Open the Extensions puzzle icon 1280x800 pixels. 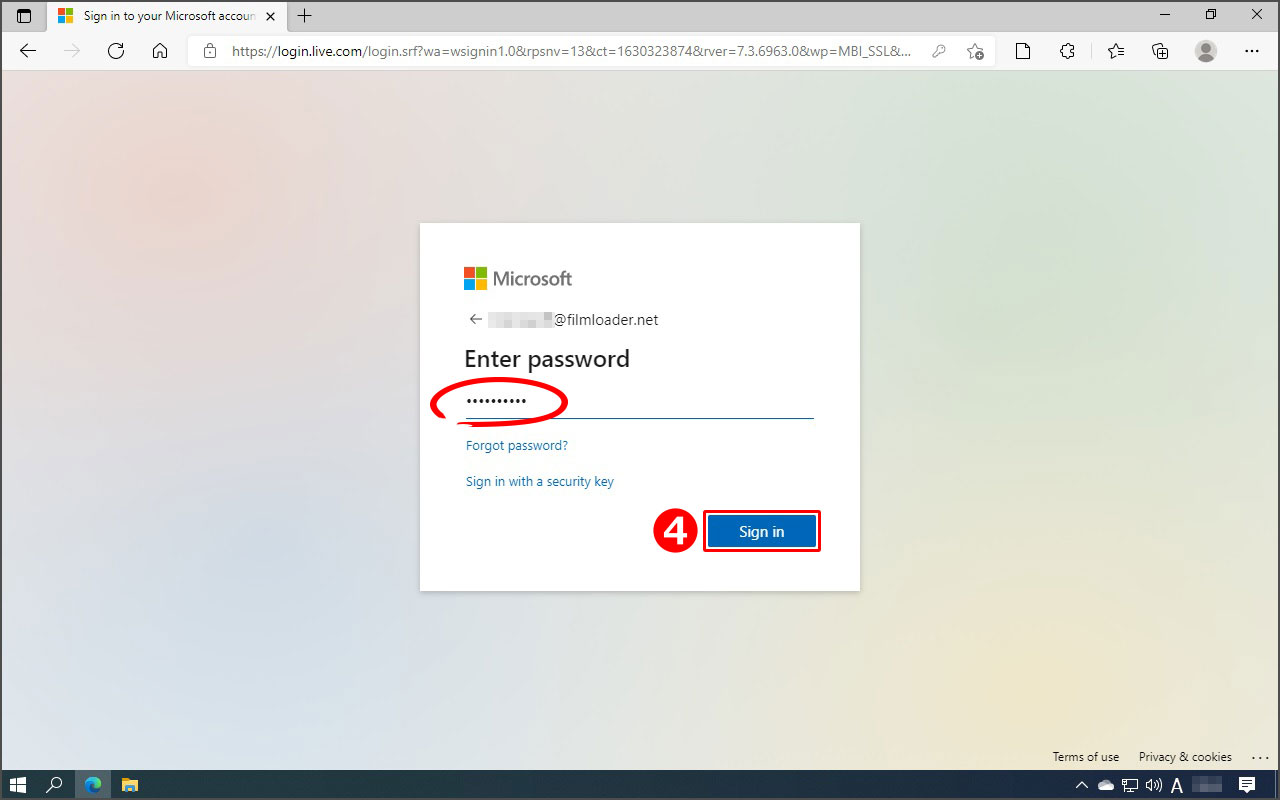(x=1067, y=51)
